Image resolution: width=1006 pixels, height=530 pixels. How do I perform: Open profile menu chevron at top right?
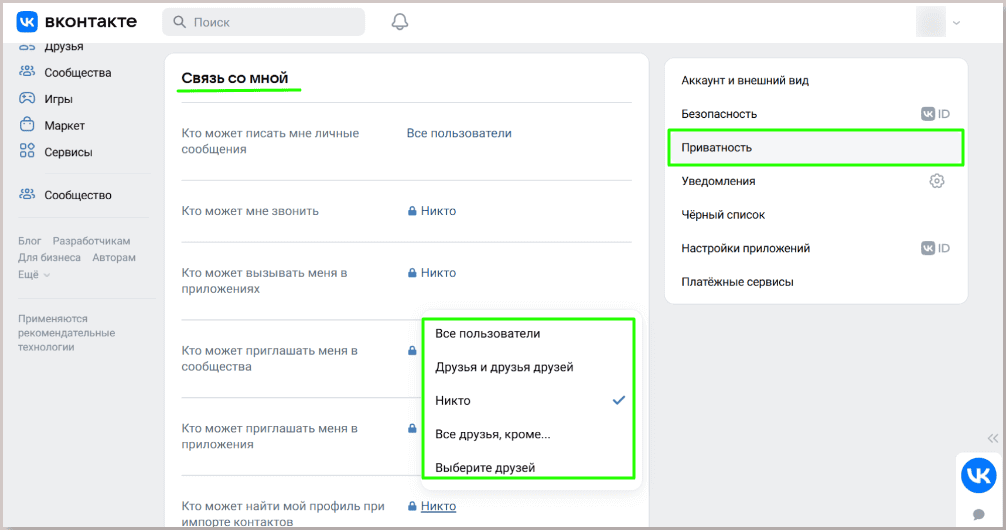tap(956, 22)
